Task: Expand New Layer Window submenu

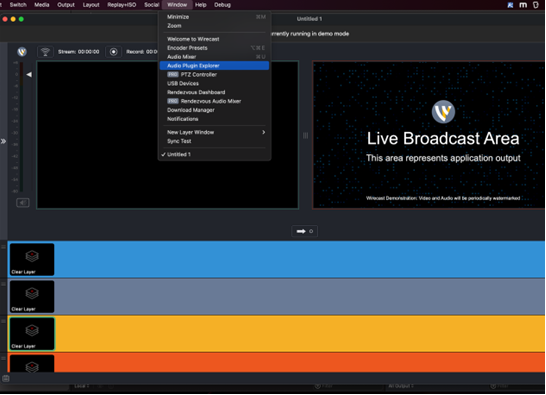Action: click(x=214, y=132)
